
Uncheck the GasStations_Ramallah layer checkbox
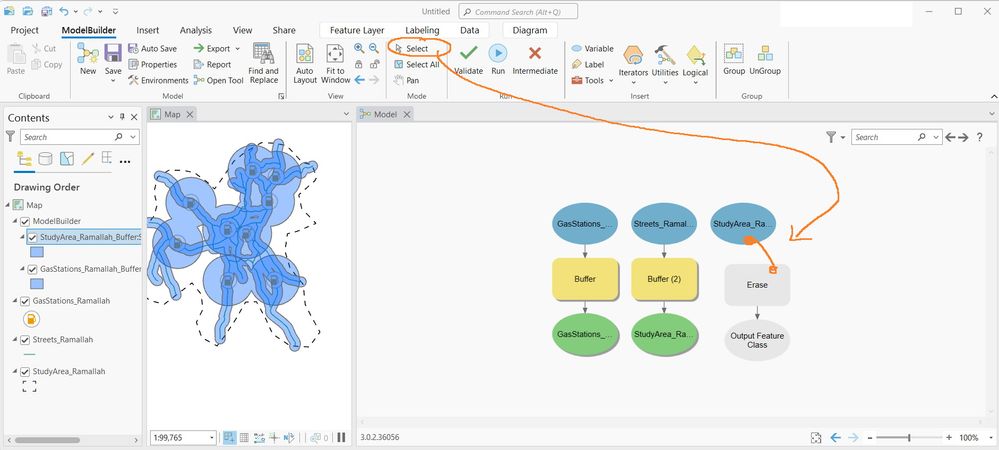[x=25, y=301]
